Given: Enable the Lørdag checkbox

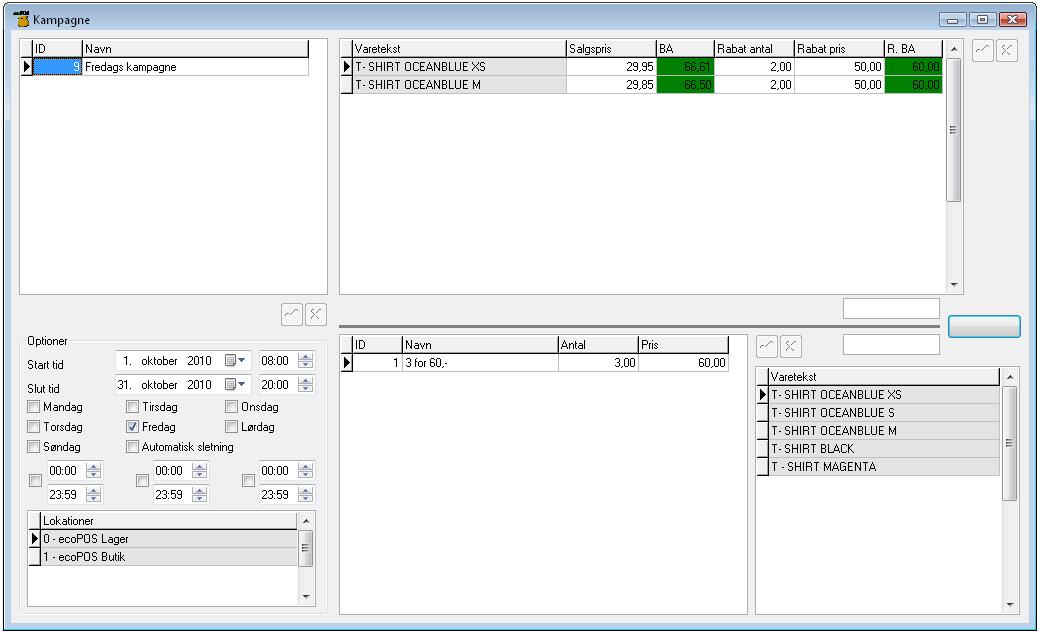Looking at the screenshot, I should coord(232,427).
